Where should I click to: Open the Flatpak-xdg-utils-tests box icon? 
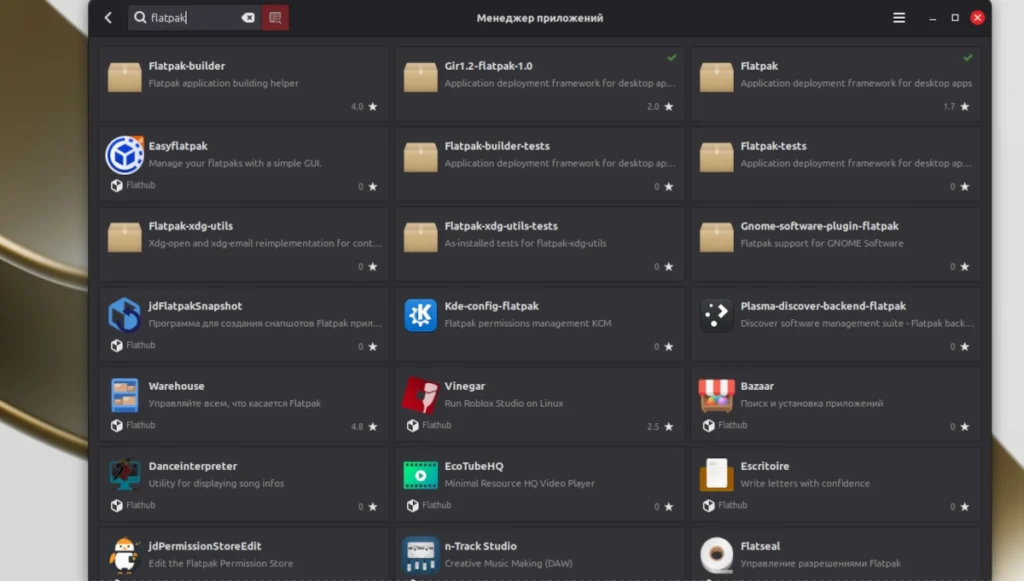coord(421,237)
